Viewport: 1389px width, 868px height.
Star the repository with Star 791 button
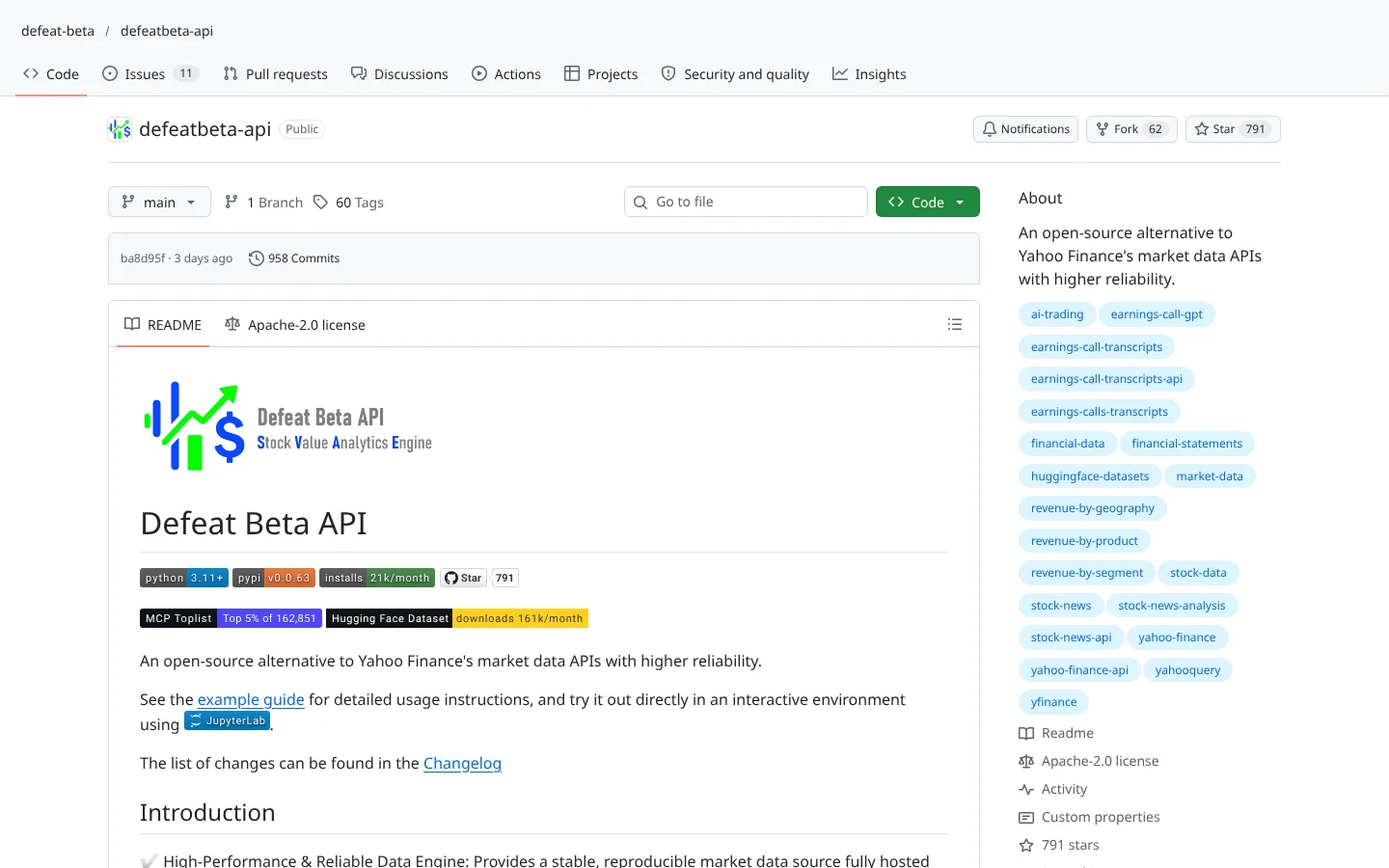[x=1233, y=129]
